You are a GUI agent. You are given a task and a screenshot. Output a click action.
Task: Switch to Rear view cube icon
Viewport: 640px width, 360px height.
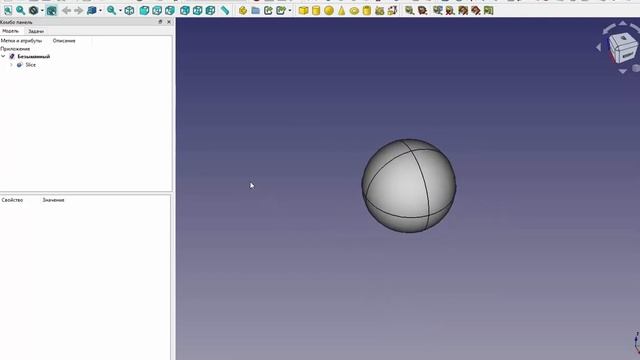185,11
